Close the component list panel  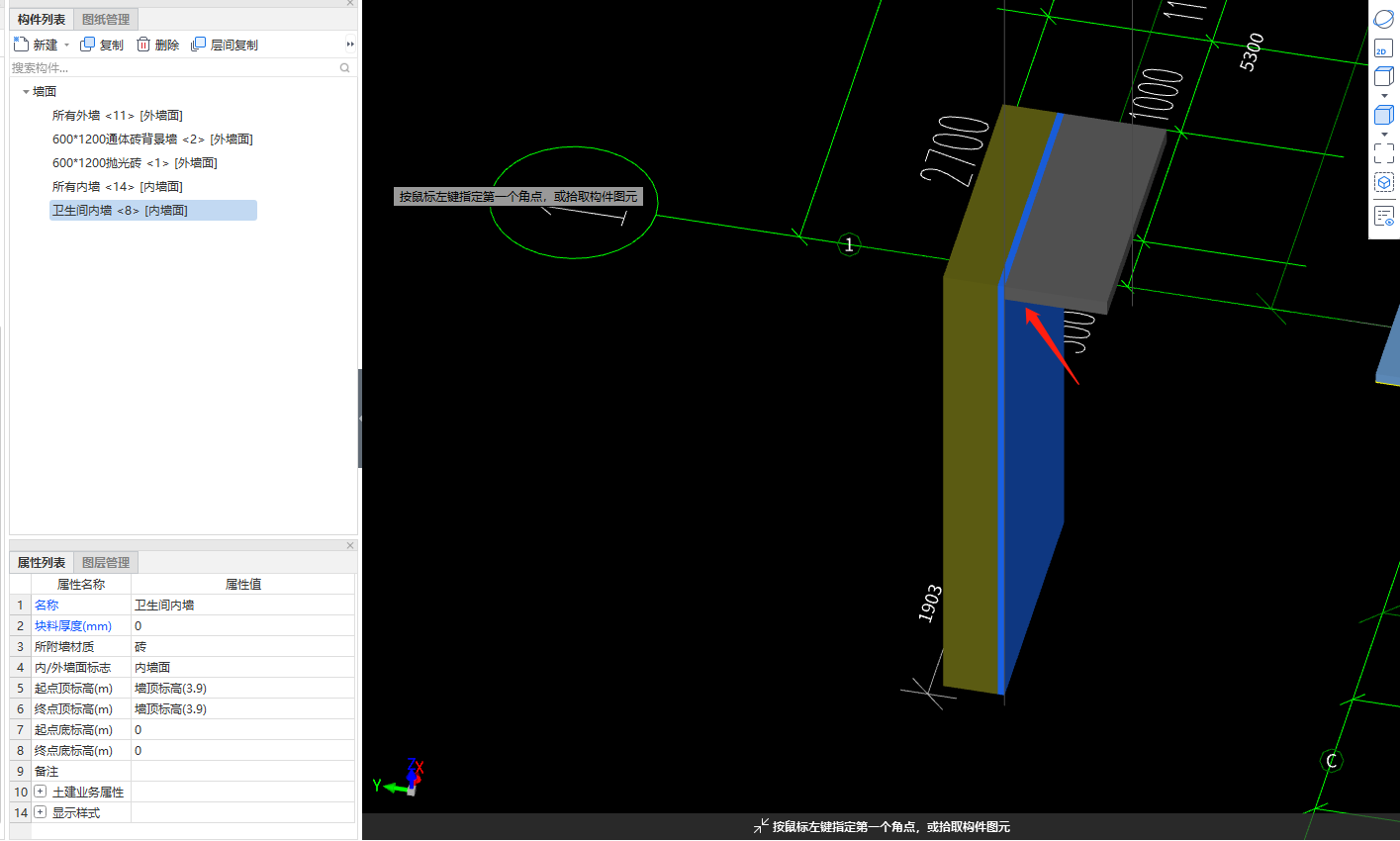point(350,3)
